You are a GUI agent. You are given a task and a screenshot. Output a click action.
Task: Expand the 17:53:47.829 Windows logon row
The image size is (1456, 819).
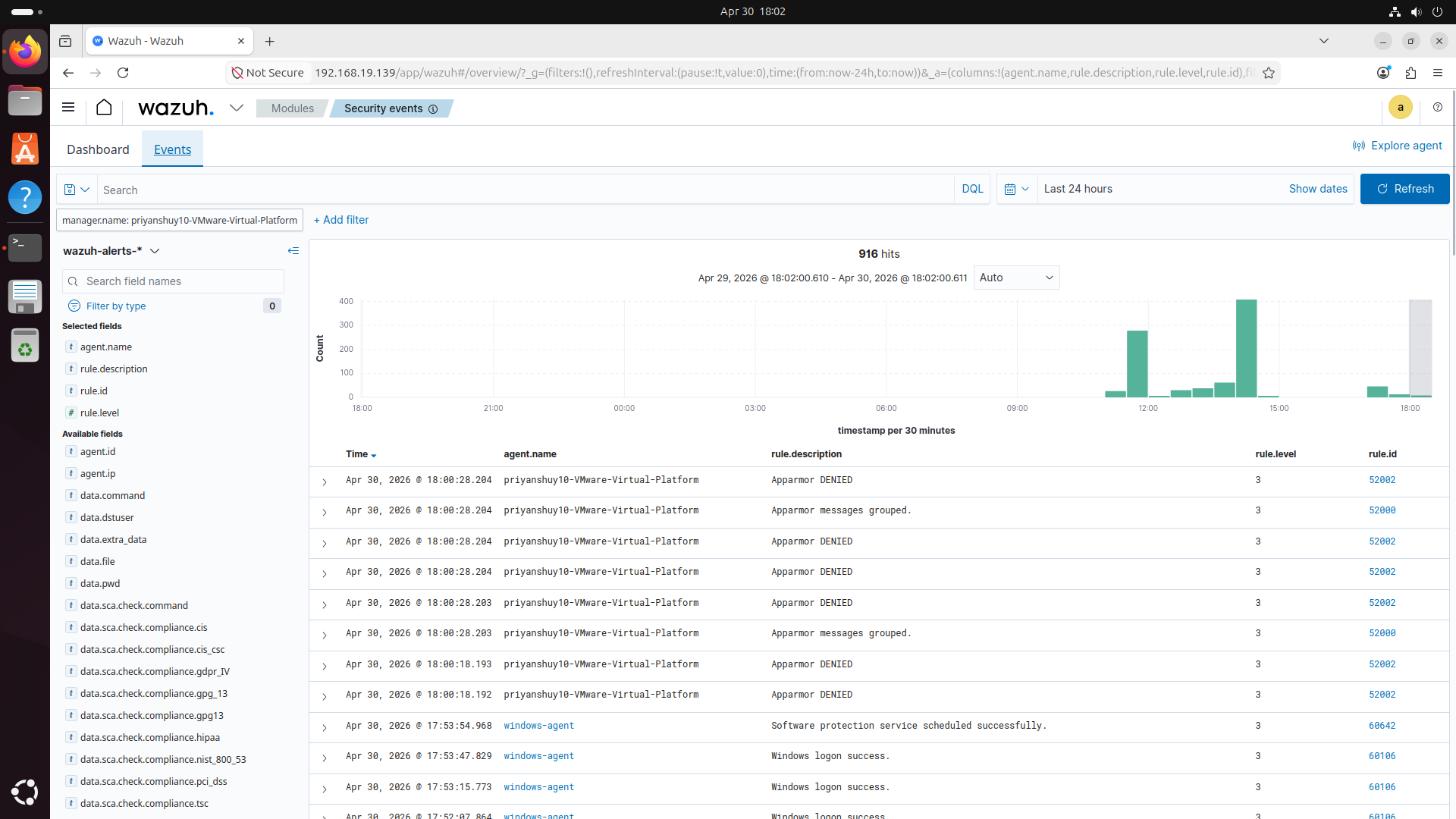click(325, 758)
